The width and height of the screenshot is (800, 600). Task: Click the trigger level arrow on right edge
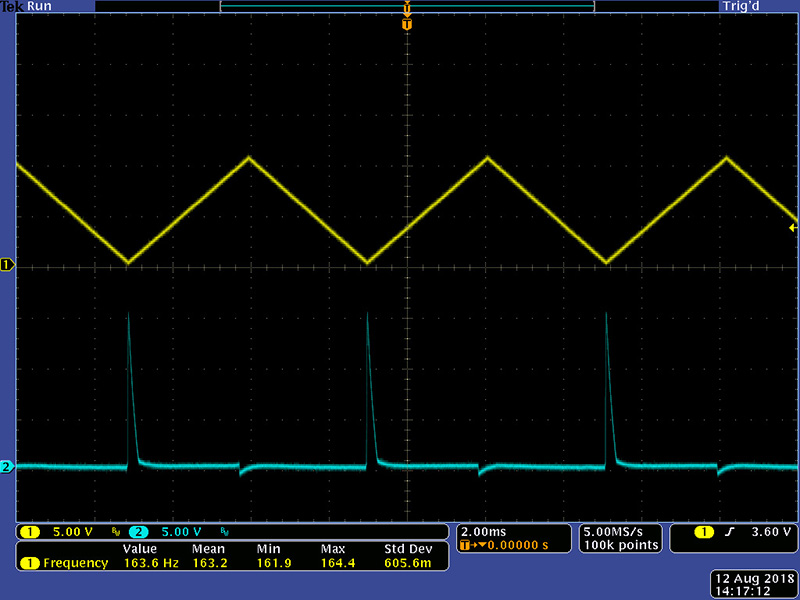tap(793, 228)
